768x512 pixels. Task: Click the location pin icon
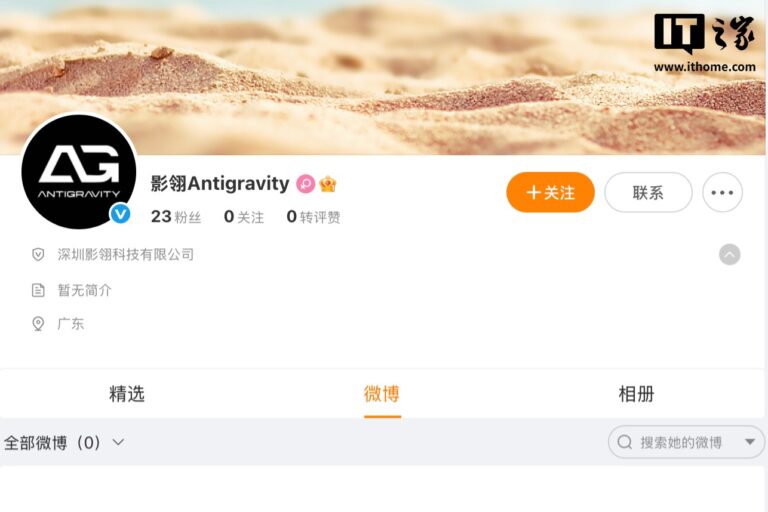tap(38, 324)
